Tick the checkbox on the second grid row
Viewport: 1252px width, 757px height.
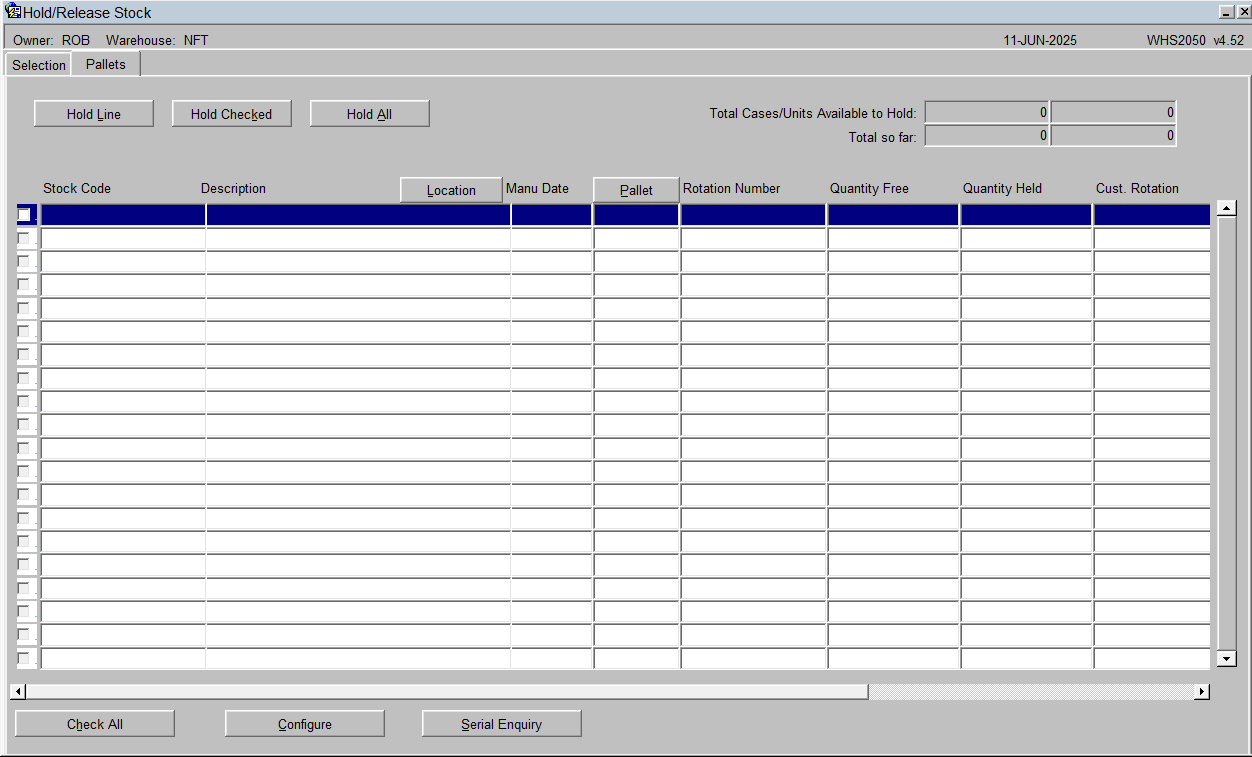[25, 238]
